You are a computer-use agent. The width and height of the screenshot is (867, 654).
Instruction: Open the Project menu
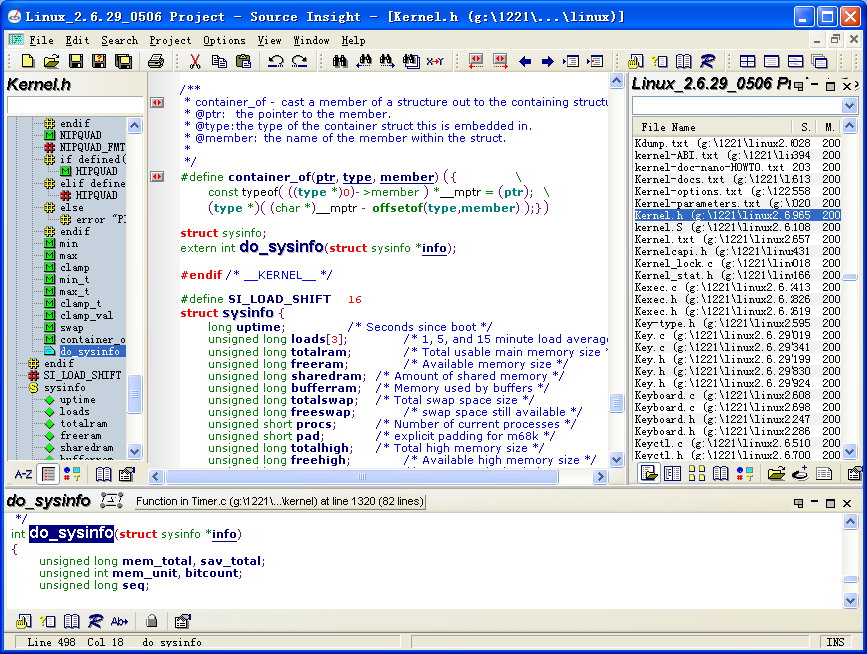(170, 40)
